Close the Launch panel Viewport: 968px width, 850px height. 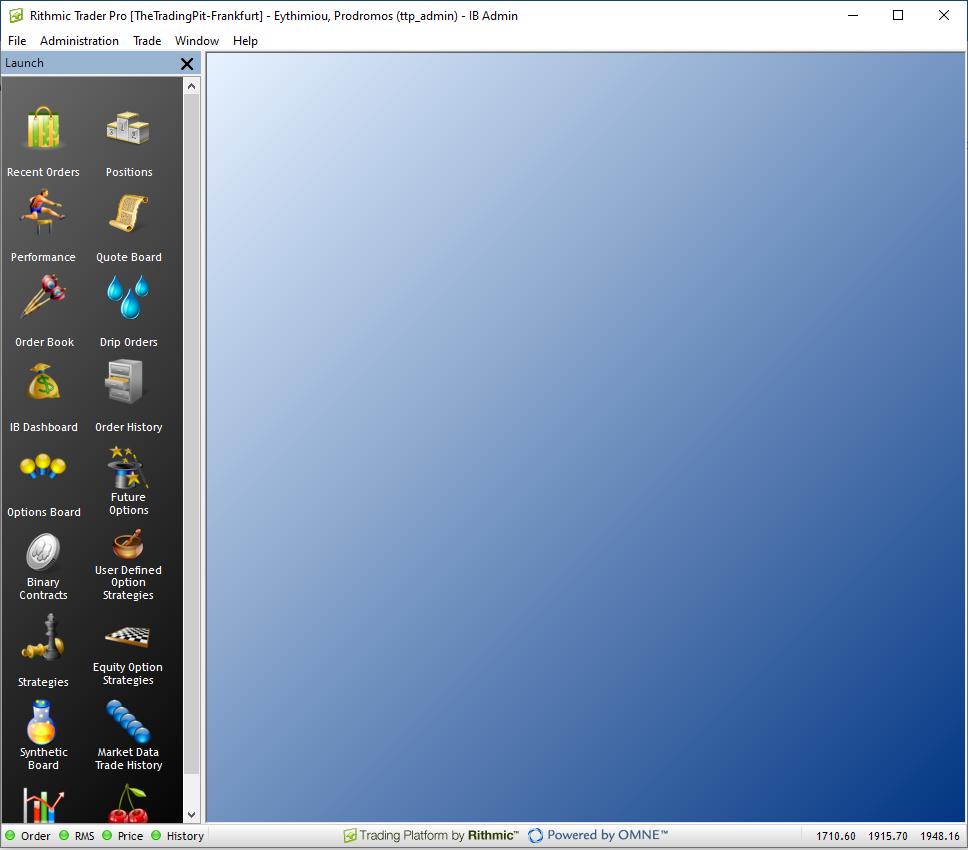(187, 64)
